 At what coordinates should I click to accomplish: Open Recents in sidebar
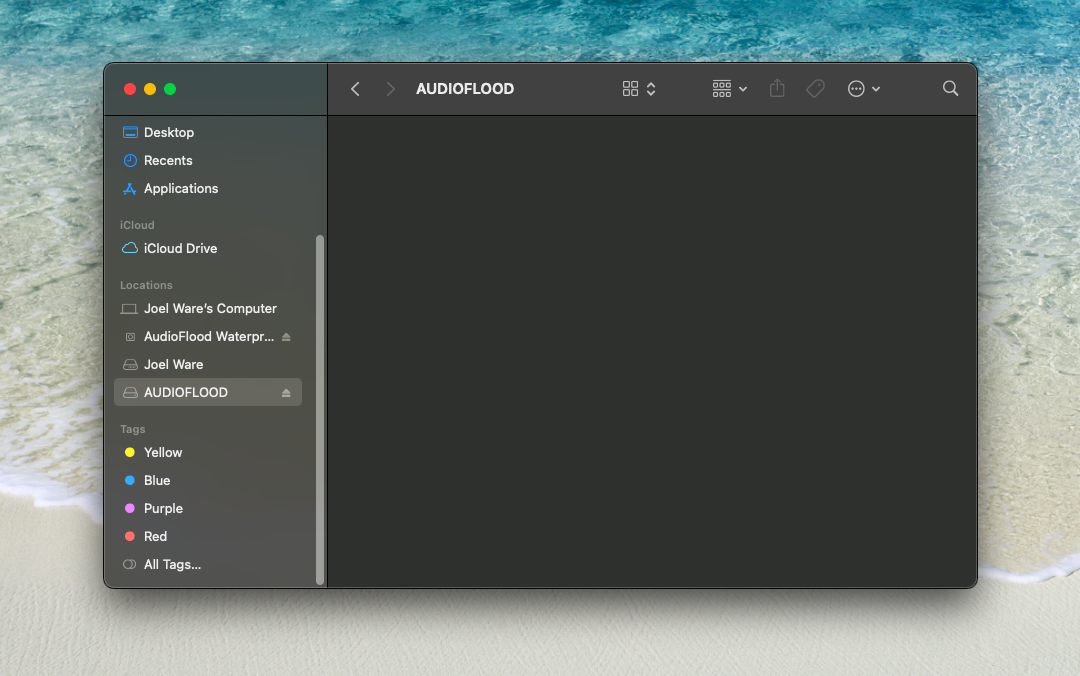pos(207,161)
